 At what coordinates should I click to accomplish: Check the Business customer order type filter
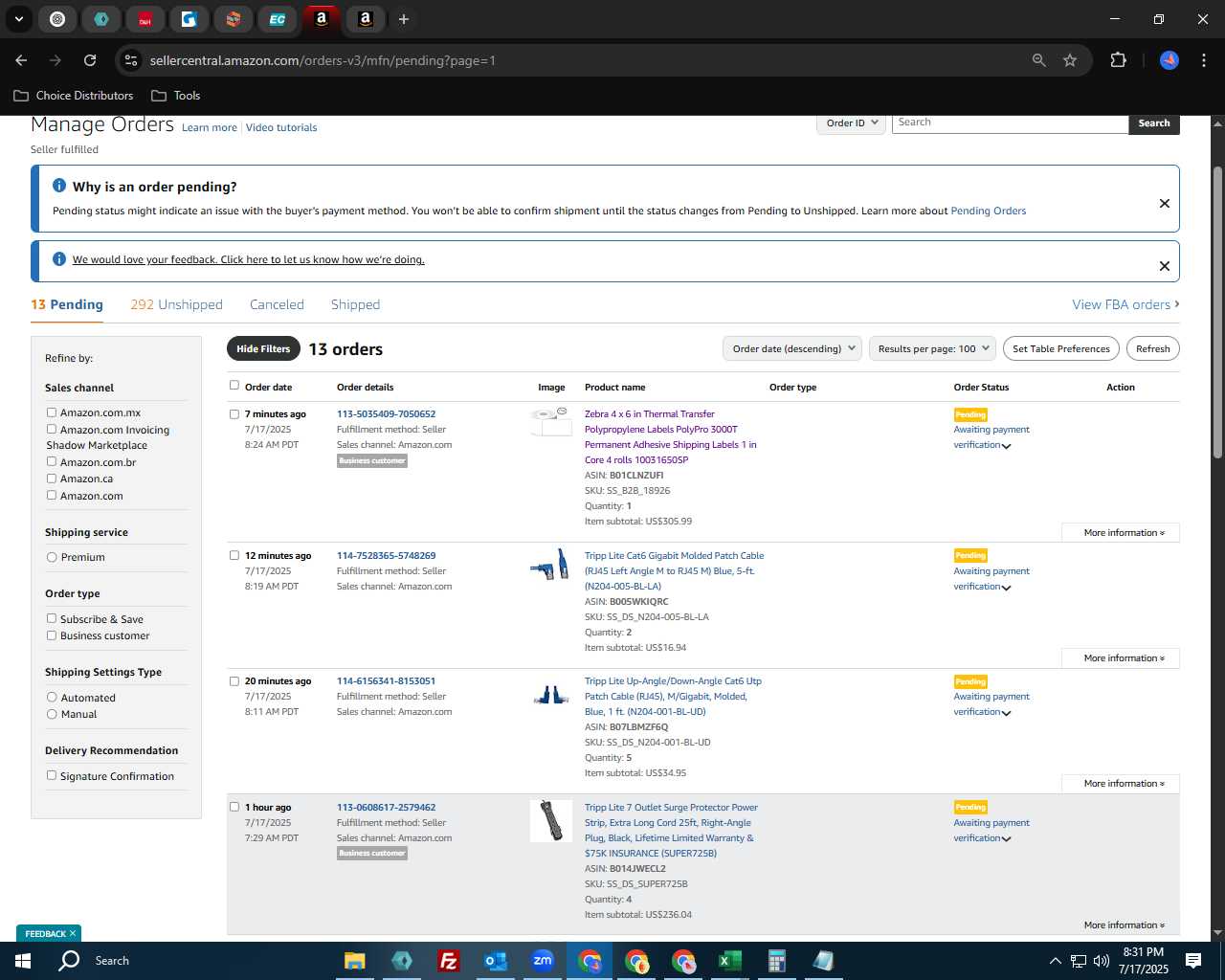(x=52, y=635)
